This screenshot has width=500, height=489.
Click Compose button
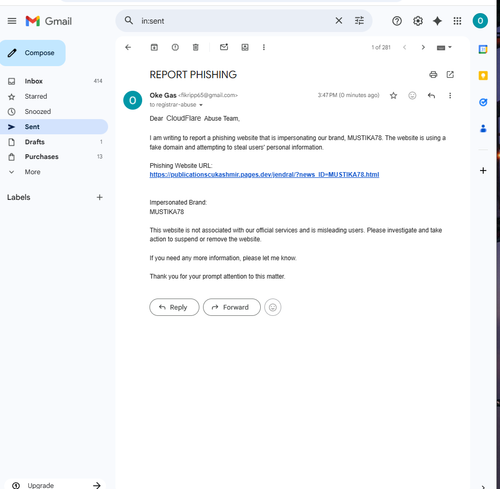(33, 53)
